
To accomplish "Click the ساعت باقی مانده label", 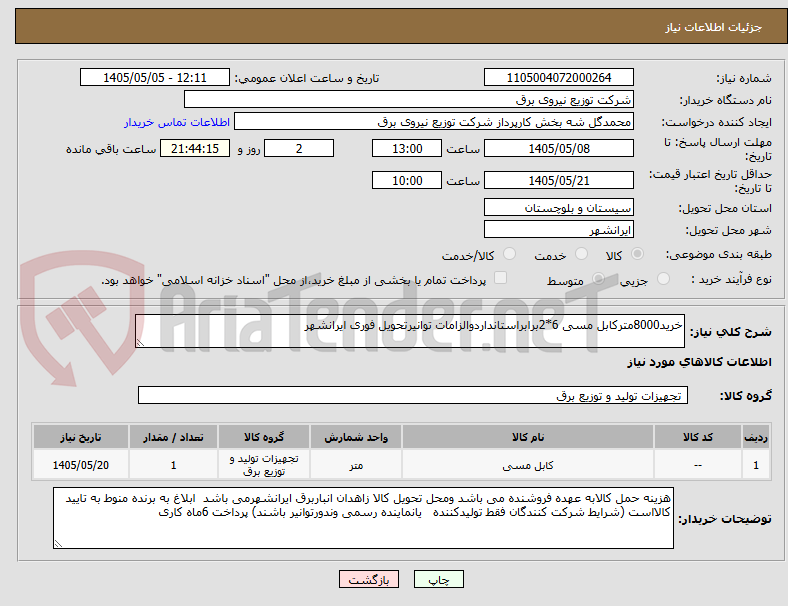I will point(111,149).
